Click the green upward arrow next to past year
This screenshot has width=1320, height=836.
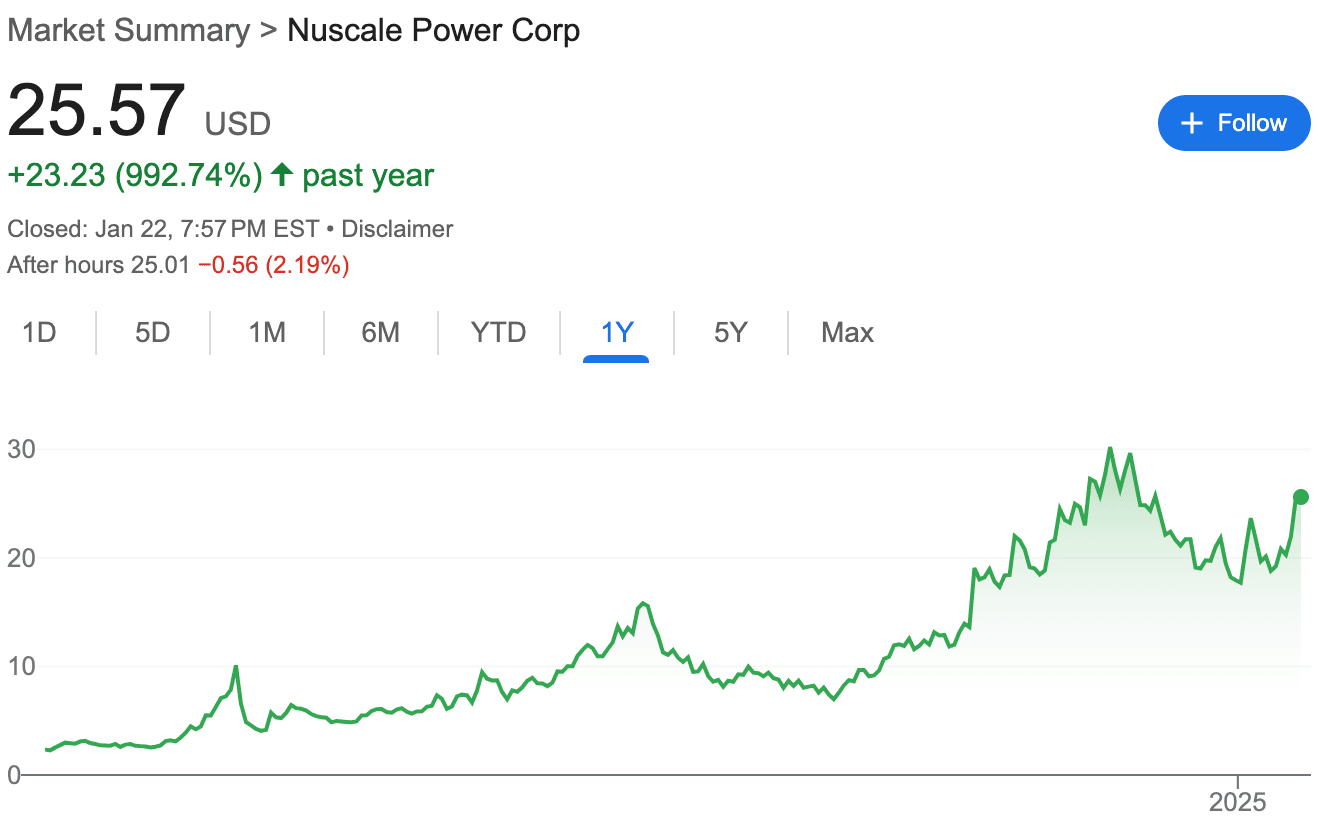[x=281, y=173]
